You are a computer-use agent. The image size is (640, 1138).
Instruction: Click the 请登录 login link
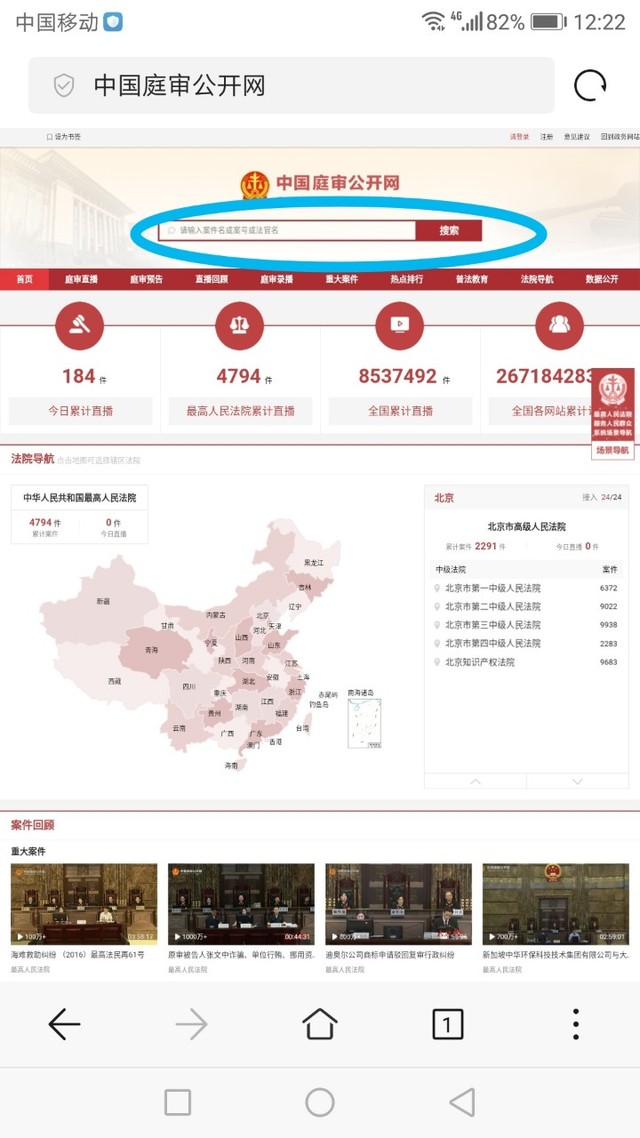(520, 136)
